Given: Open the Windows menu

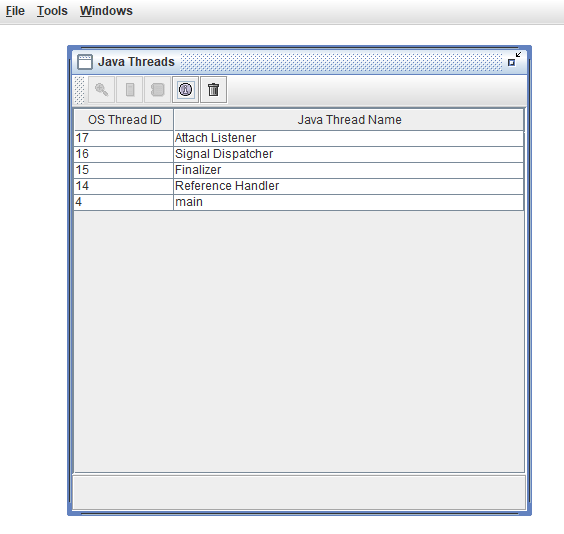Looking at the screenshot, I should (106, 11).
